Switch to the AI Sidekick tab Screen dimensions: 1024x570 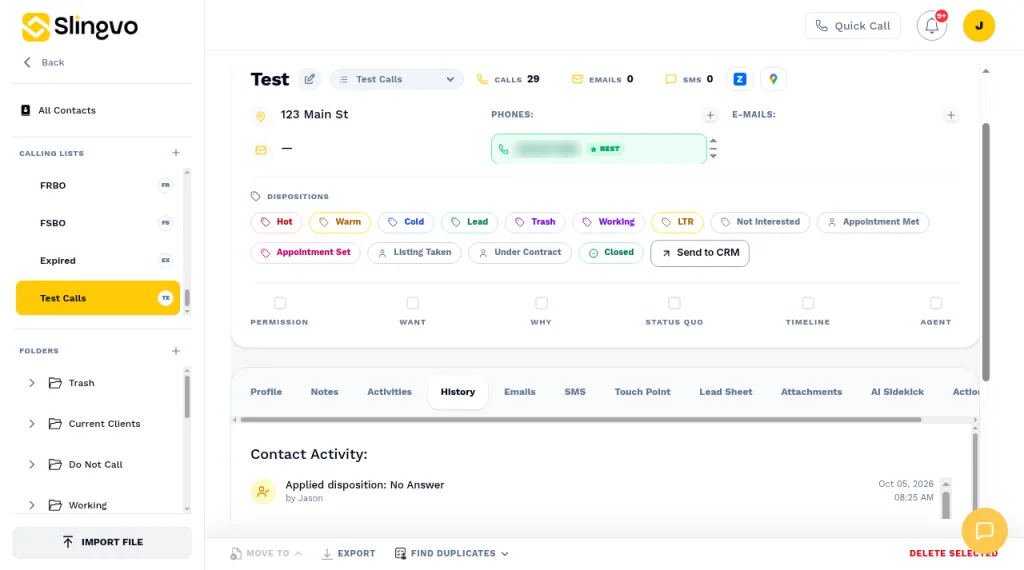coord(897,392)
